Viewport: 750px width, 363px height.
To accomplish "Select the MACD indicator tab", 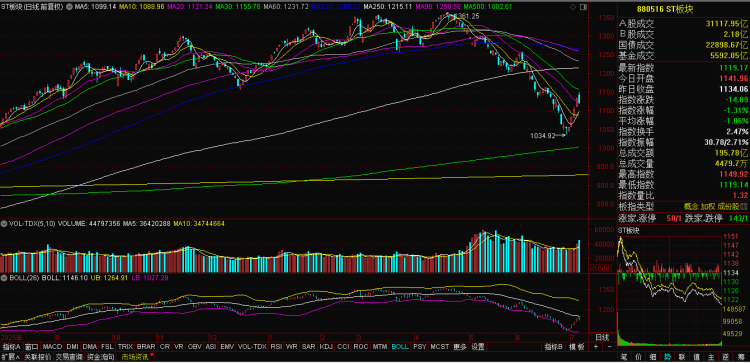I will pyautogui.click(x=53, y=347).
